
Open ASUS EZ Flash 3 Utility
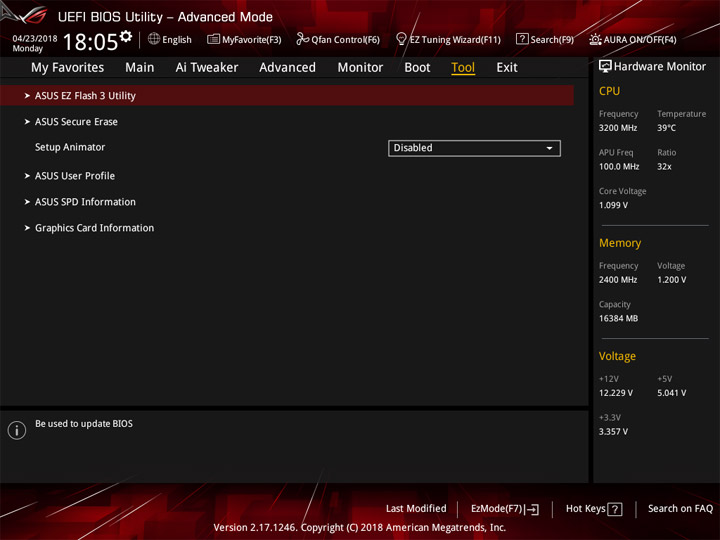287,96
